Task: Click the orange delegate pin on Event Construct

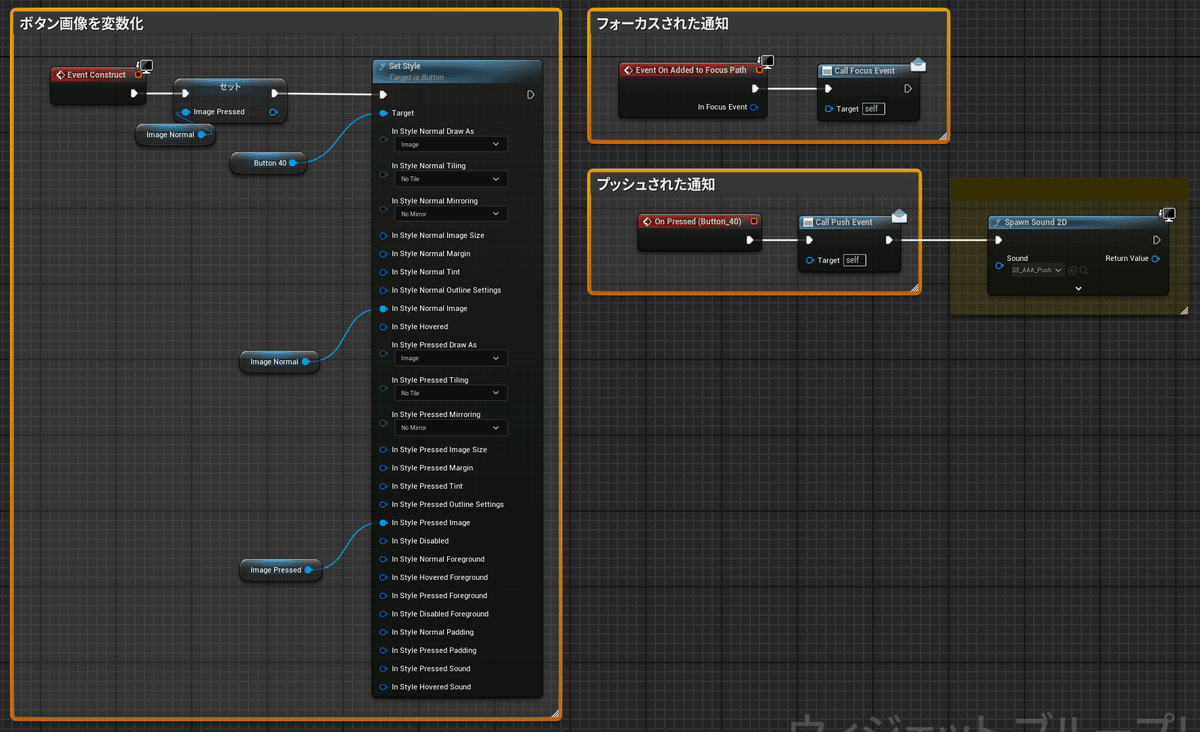Action: (139, 75)
